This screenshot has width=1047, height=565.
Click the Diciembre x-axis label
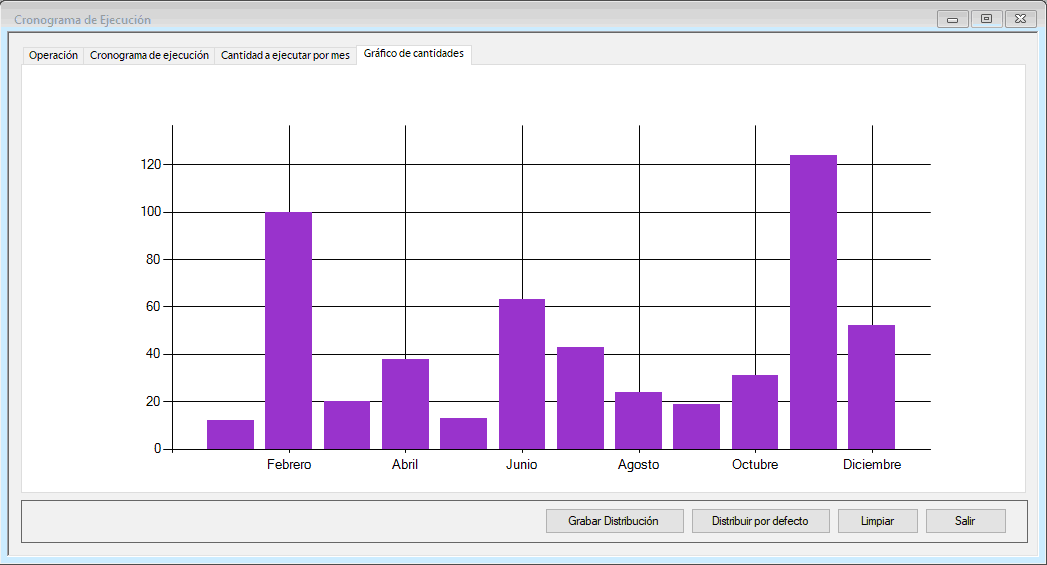click(x=871, y=465)
